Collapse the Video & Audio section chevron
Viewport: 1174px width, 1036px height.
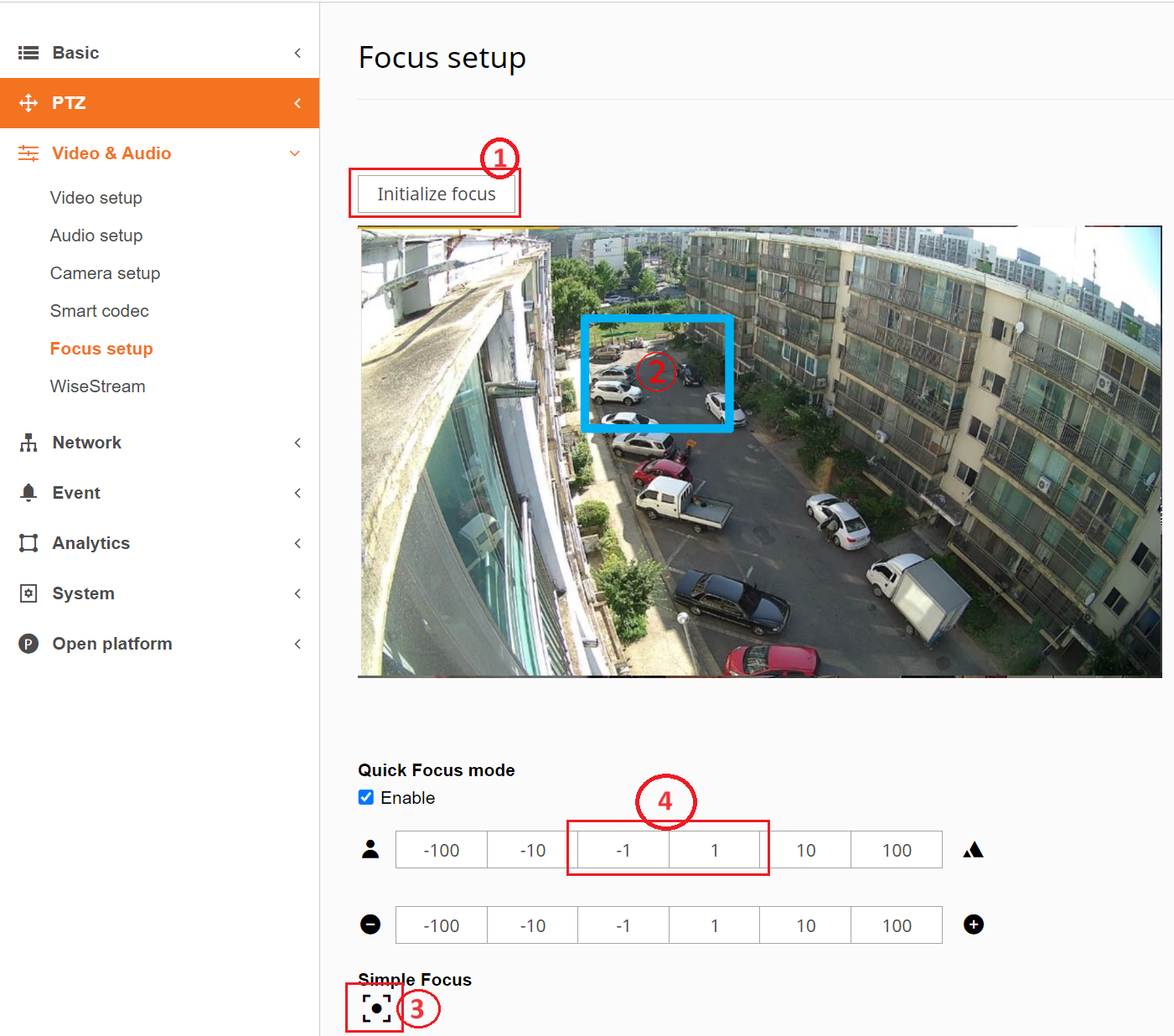[x=294, y=153]
